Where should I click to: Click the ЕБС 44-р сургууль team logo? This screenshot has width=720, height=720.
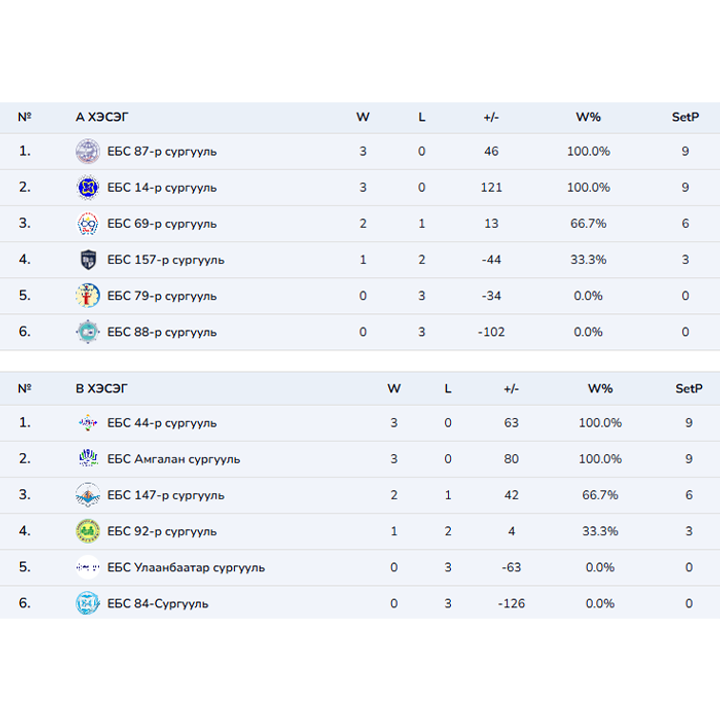(88, 423)
